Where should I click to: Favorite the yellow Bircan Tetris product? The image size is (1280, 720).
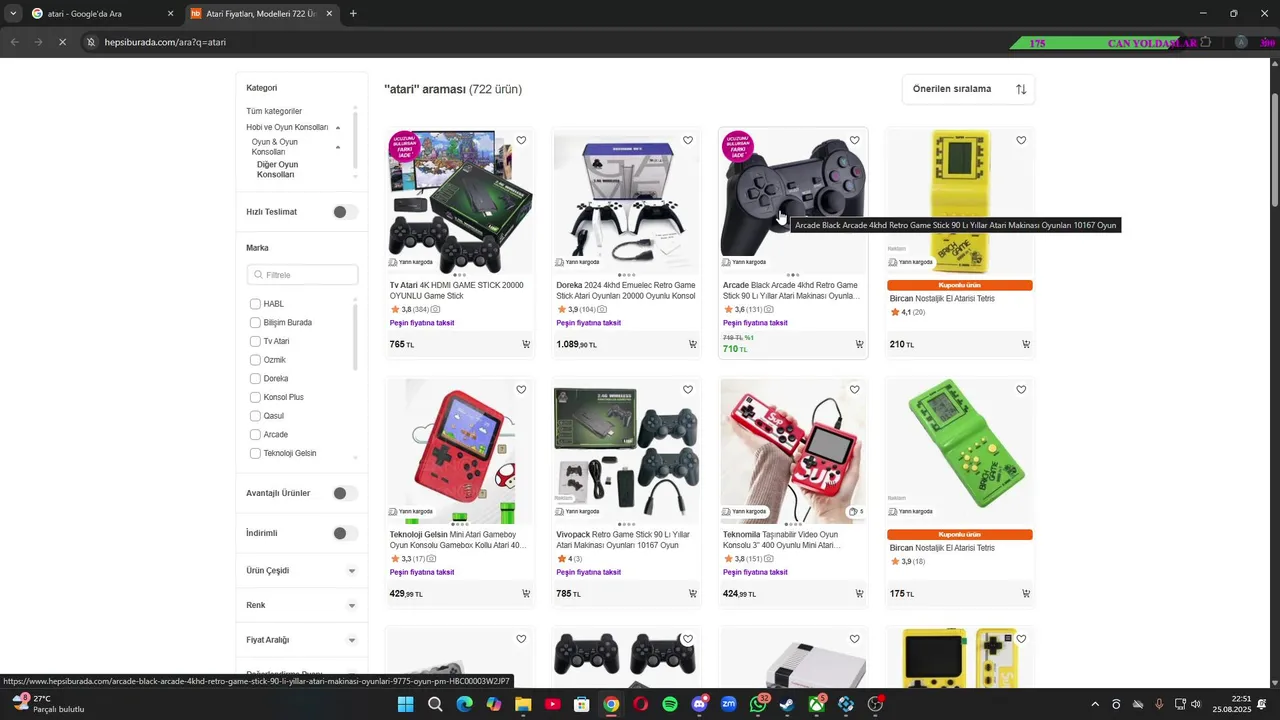(x=1021, y=141)
